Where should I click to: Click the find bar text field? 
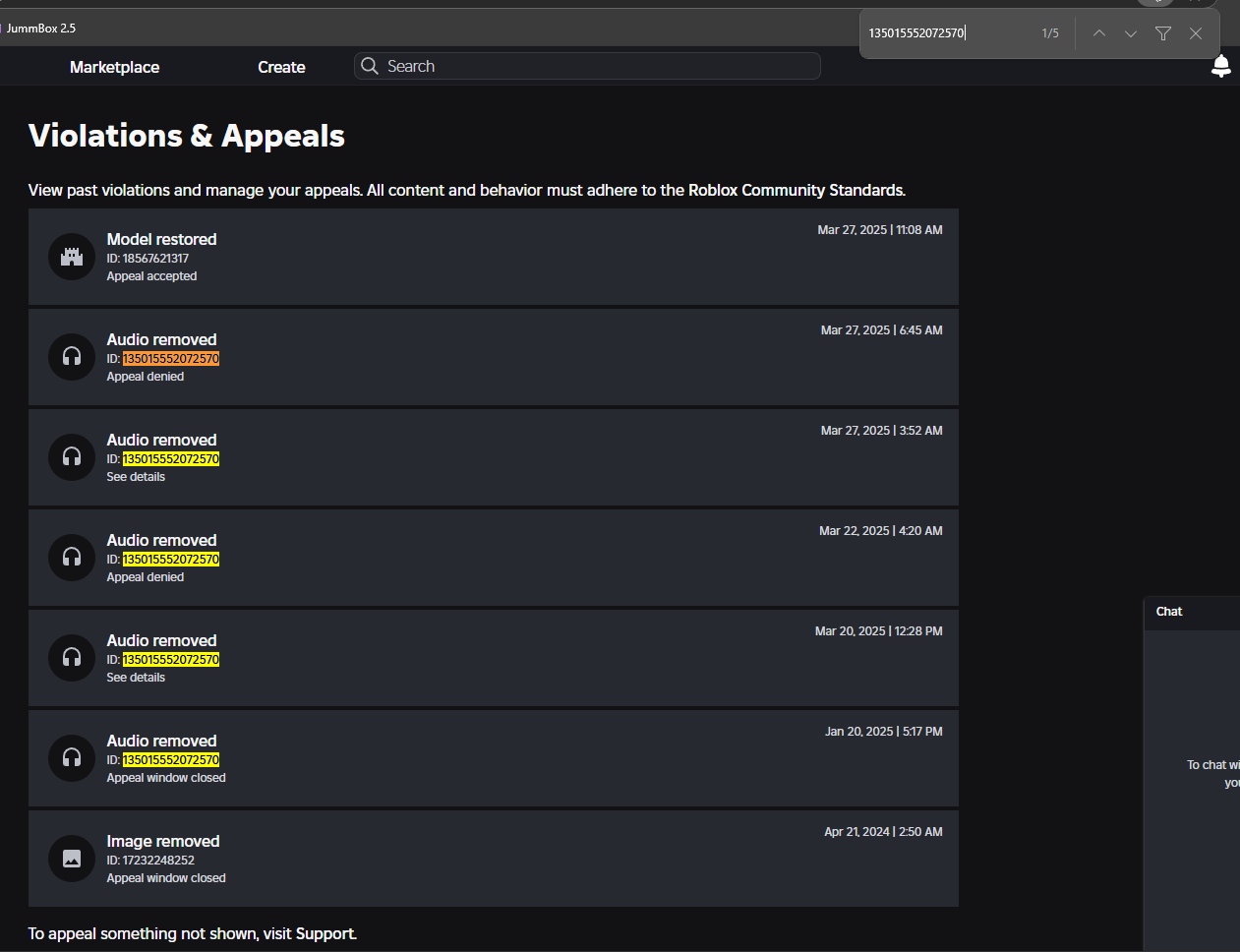point(944,32)
